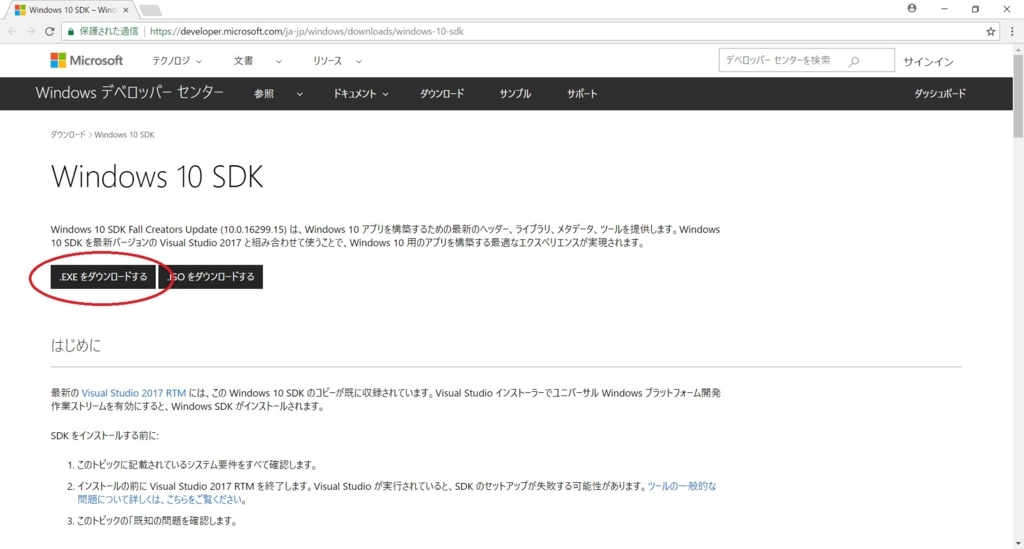The image size is (1024, 549).
Task: Expand the ドキュメント dropdown in nav bar
Action: [361, 93]
